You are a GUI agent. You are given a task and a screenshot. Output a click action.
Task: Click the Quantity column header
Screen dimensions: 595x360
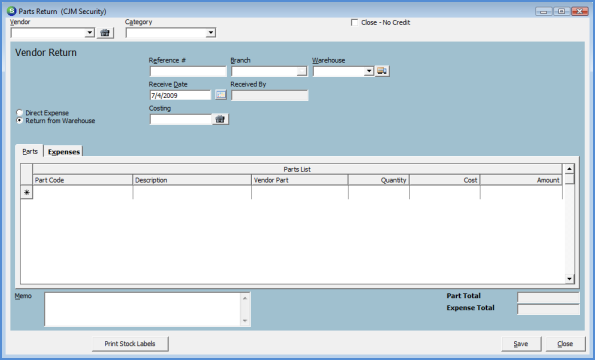pos(379,180)
